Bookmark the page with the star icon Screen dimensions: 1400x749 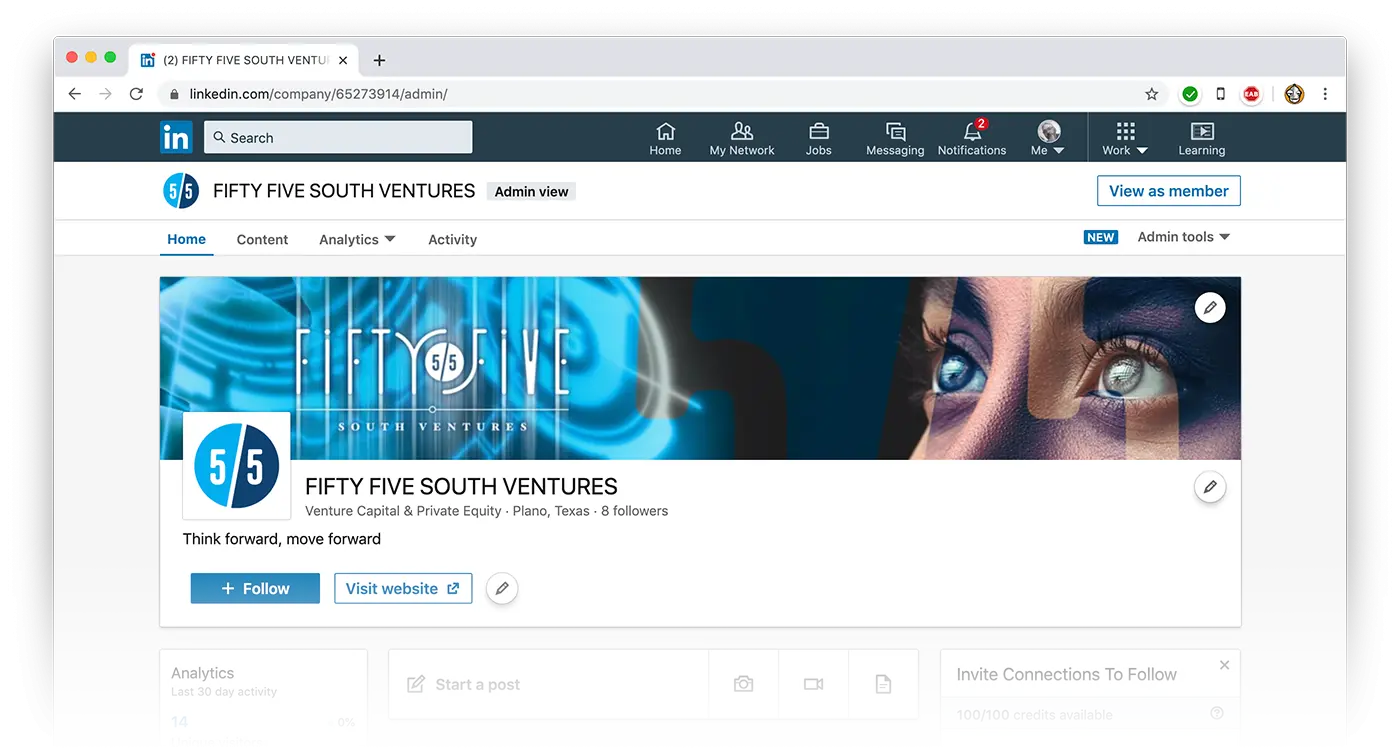(x=1152, y=94)
